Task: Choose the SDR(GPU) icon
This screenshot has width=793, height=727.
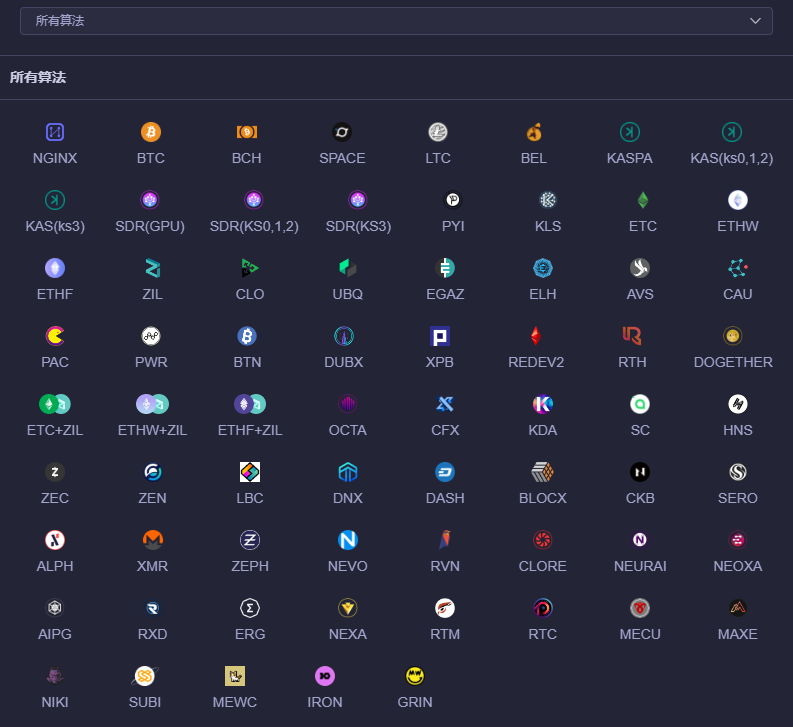Action: [150, 200]
